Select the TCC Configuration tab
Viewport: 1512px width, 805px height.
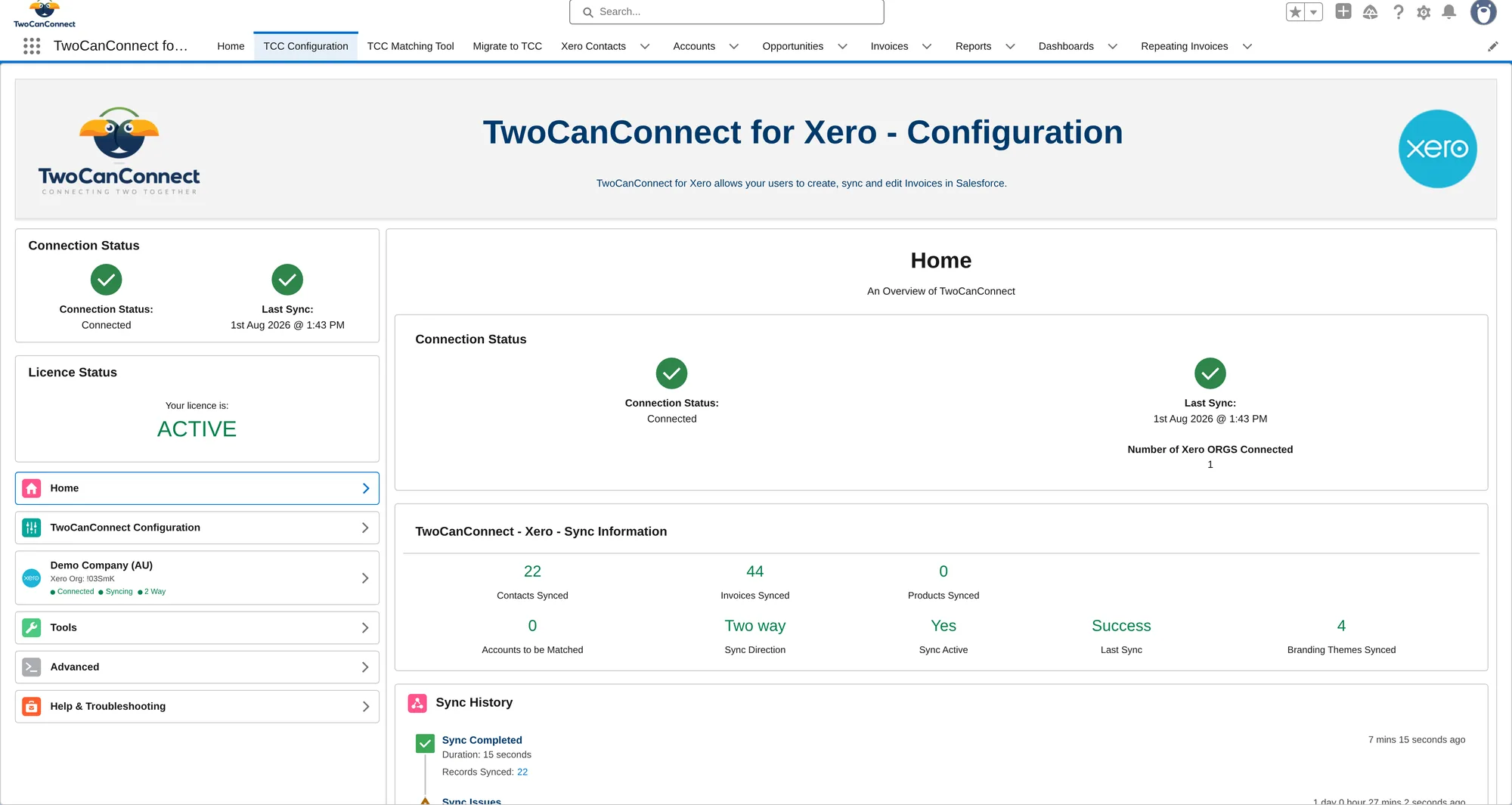tap(306, 46)
